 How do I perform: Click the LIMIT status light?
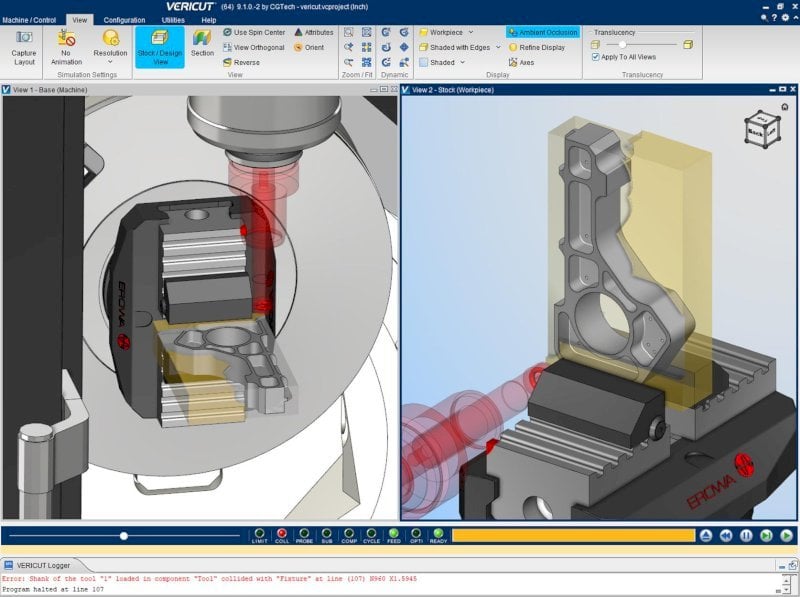tap(259, 533)
